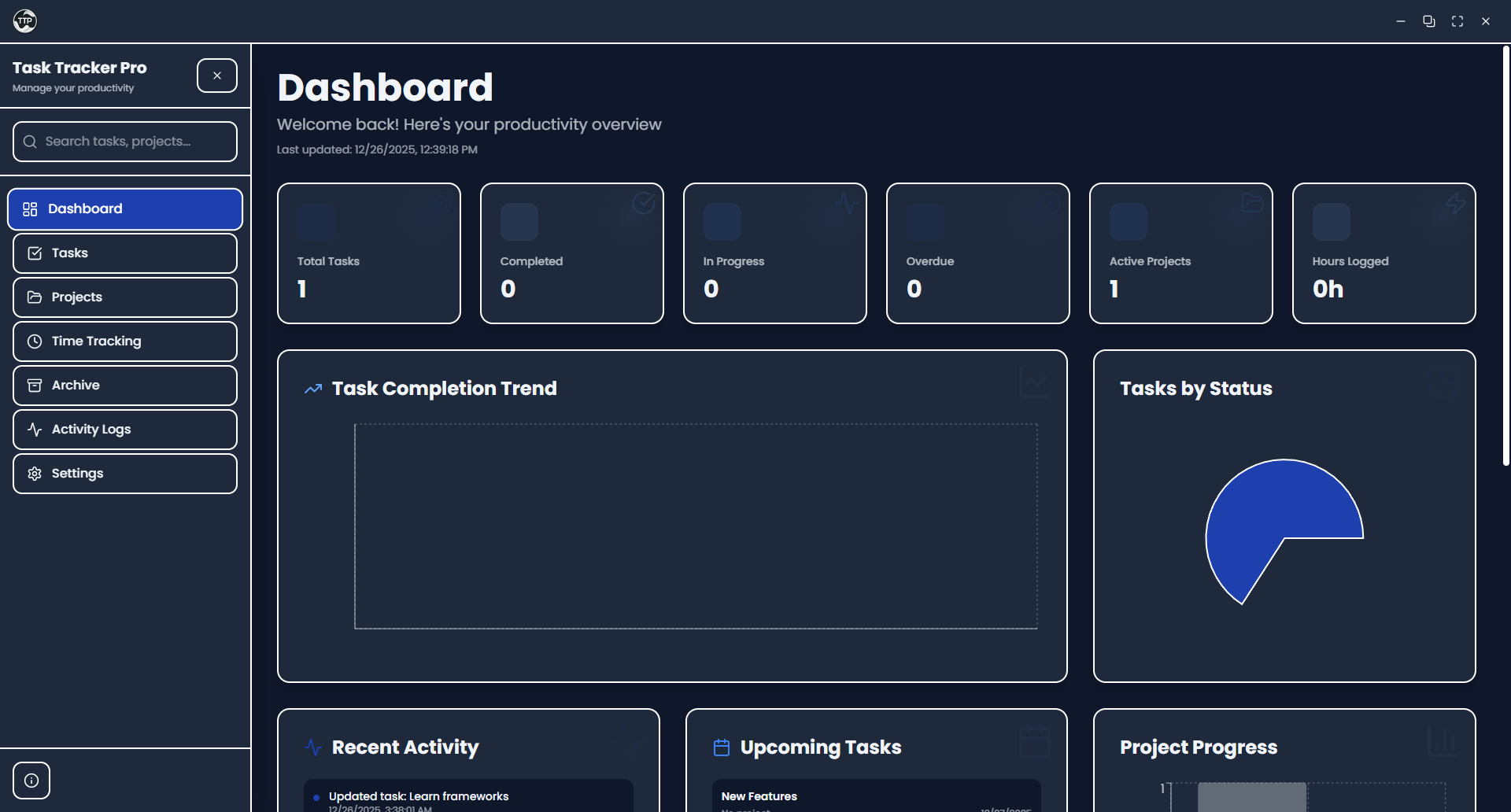The width and height of the screenshot is (1511, 812).
Task: Open the Updated task: Learn frameworks entry
Action: pos(419,796)
